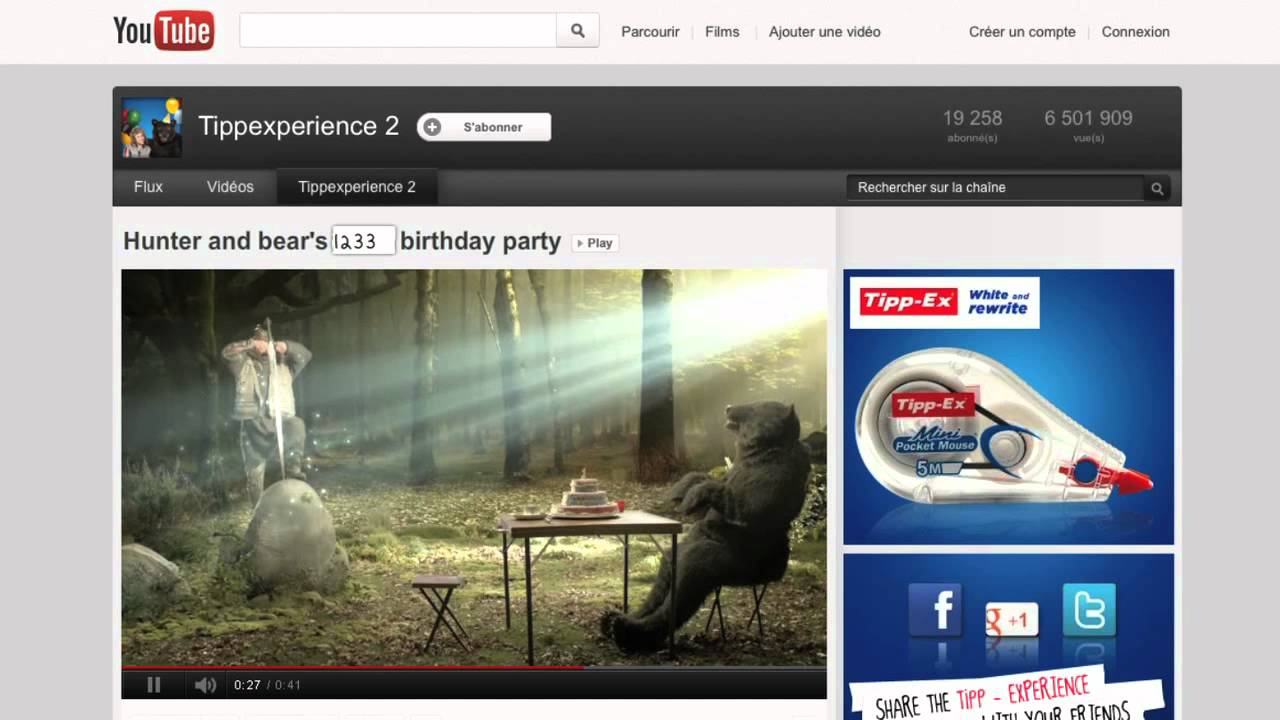Click the Google +1 icon
1280x720 pixels.
[x=1011, y=620]
